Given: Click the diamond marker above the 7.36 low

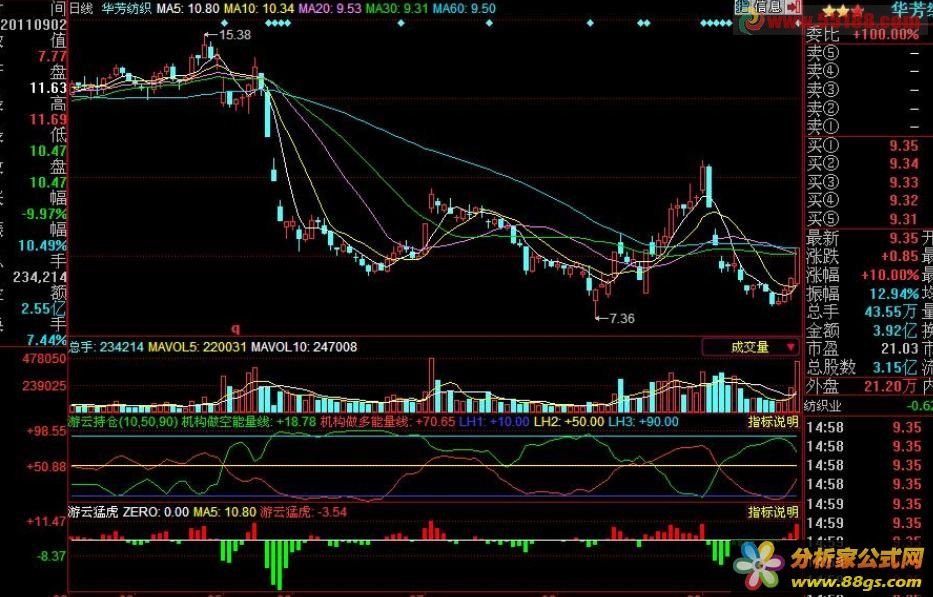Looking at the screenshot, I should 590,23.
